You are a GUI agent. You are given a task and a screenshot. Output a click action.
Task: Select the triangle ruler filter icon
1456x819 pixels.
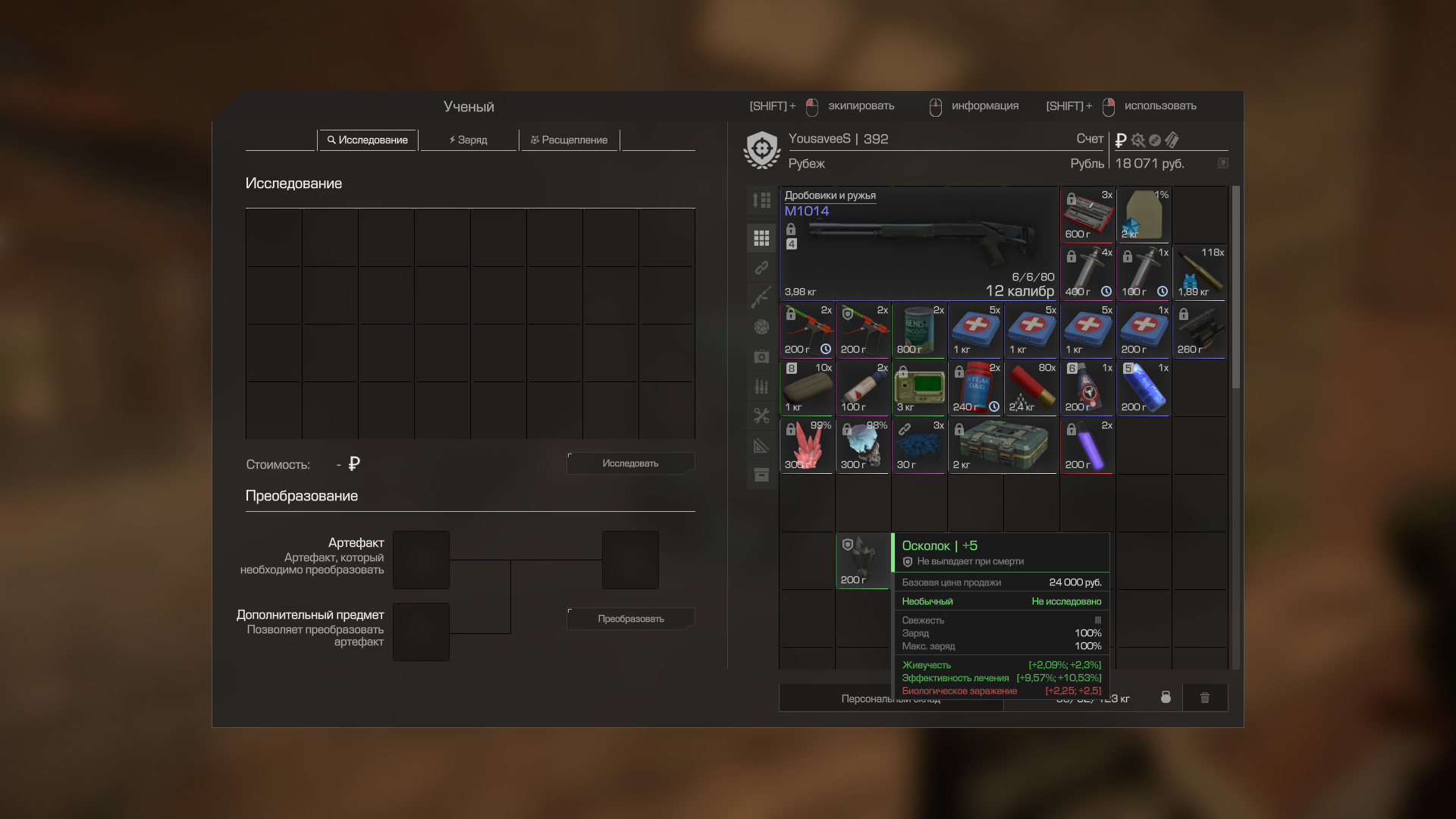(x=761, y=445)
